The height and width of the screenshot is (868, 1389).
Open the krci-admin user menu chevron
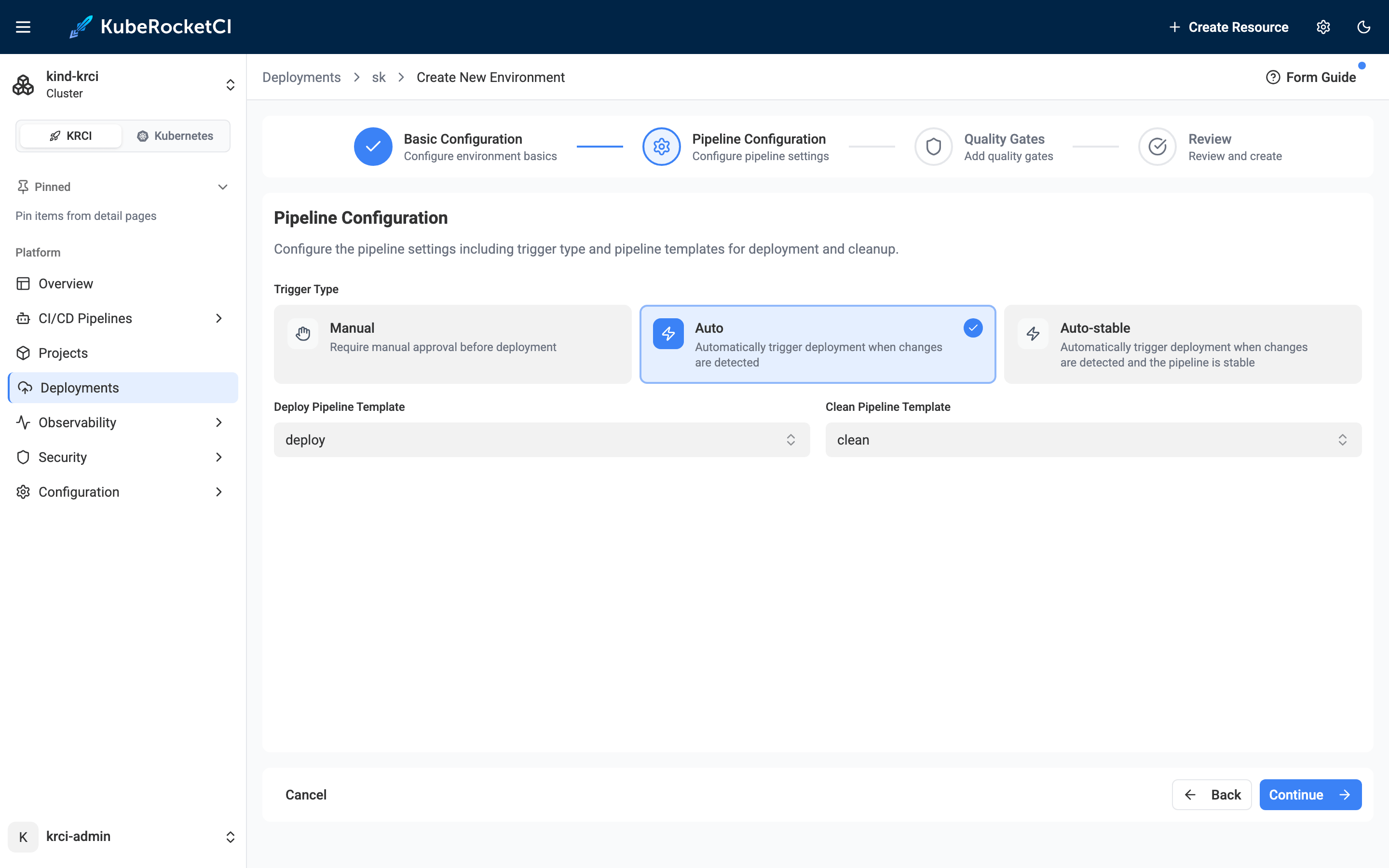pyautogui.click(x=230, y=837)
